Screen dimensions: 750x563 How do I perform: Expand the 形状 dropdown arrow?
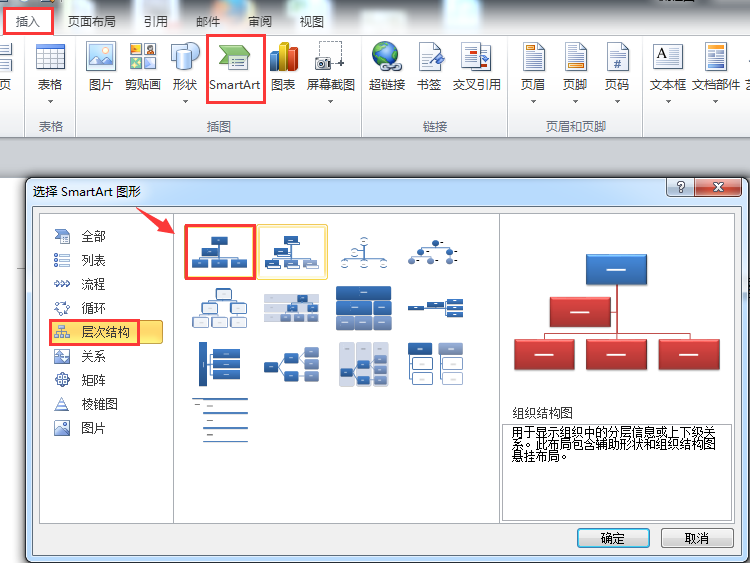tap(185, 101)
